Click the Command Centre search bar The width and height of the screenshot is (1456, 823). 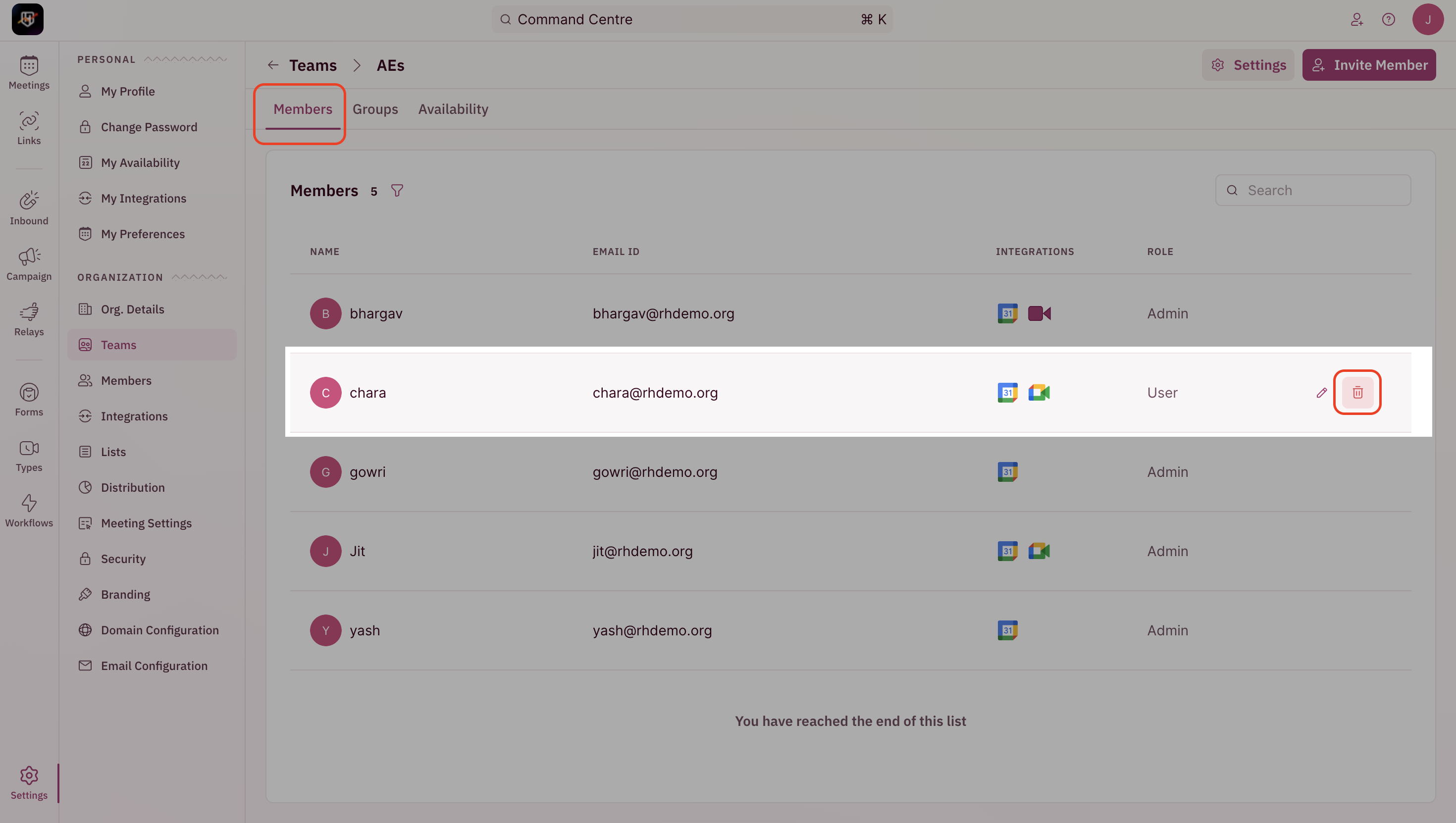click(692, 19)
